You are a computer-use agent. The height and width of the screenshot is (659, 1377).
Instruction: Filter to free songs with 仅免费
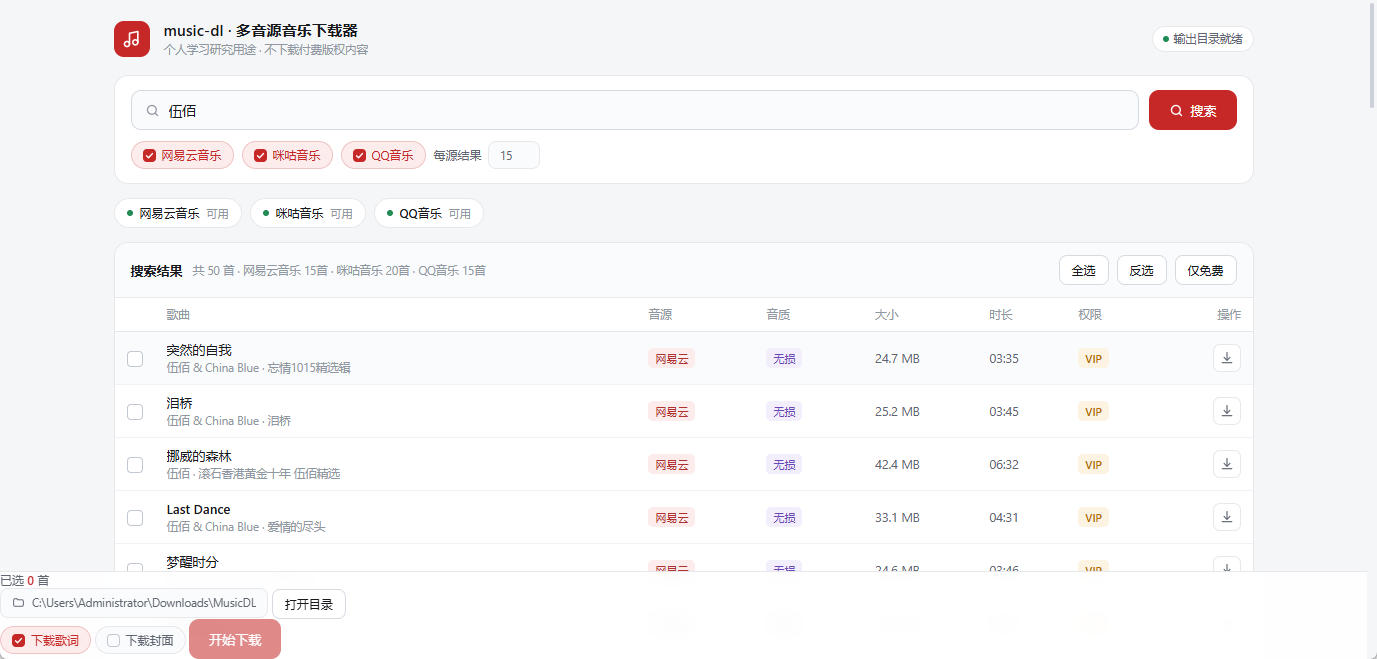click(x=1206, y=270)
